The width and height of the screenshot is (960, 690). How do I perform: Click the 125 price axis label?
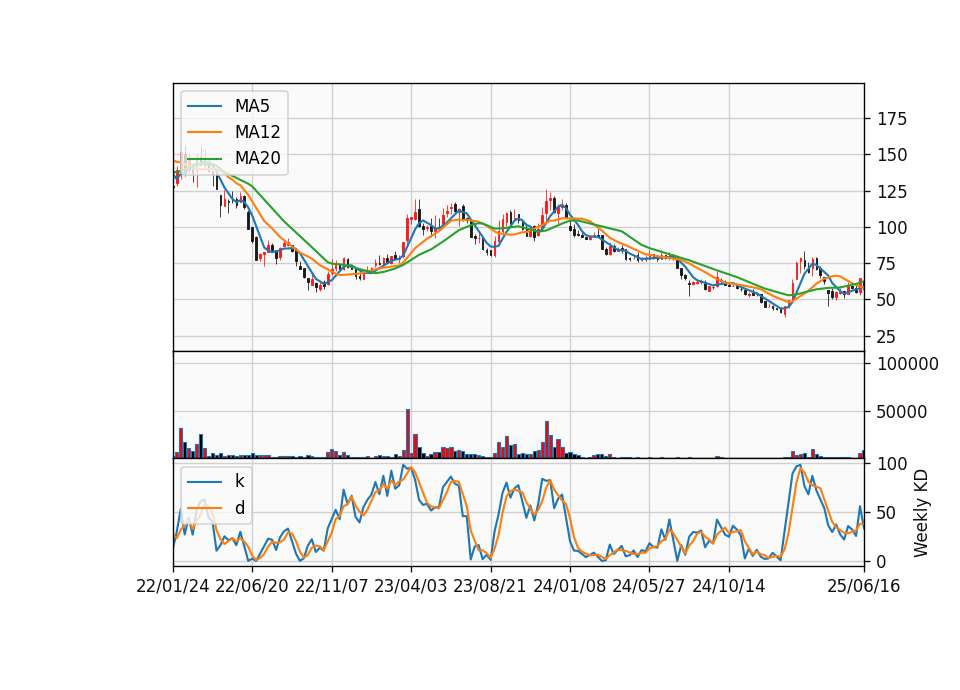tap(892, 192)
